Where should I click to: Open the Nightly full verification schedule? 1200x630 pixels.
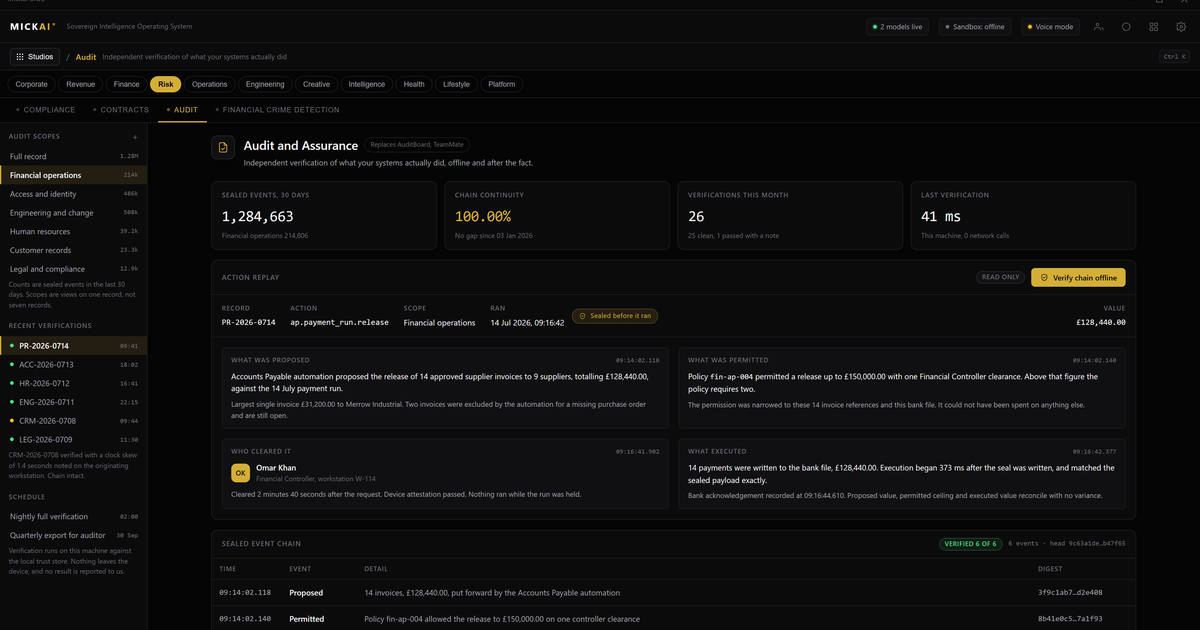[73, 516]
